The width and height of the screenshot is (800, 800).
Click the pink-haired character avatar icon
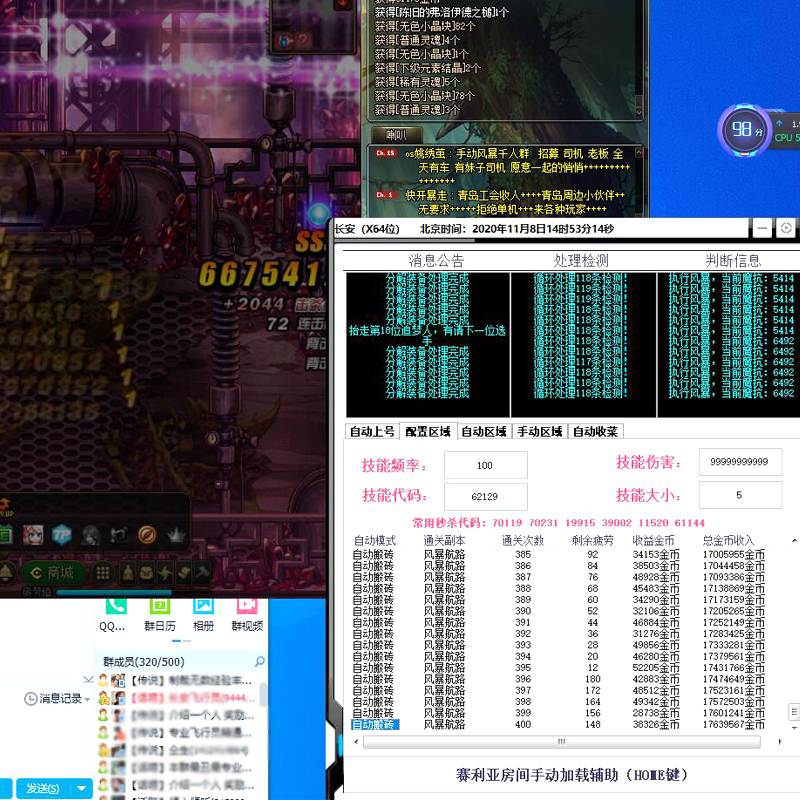click(33, 535)
